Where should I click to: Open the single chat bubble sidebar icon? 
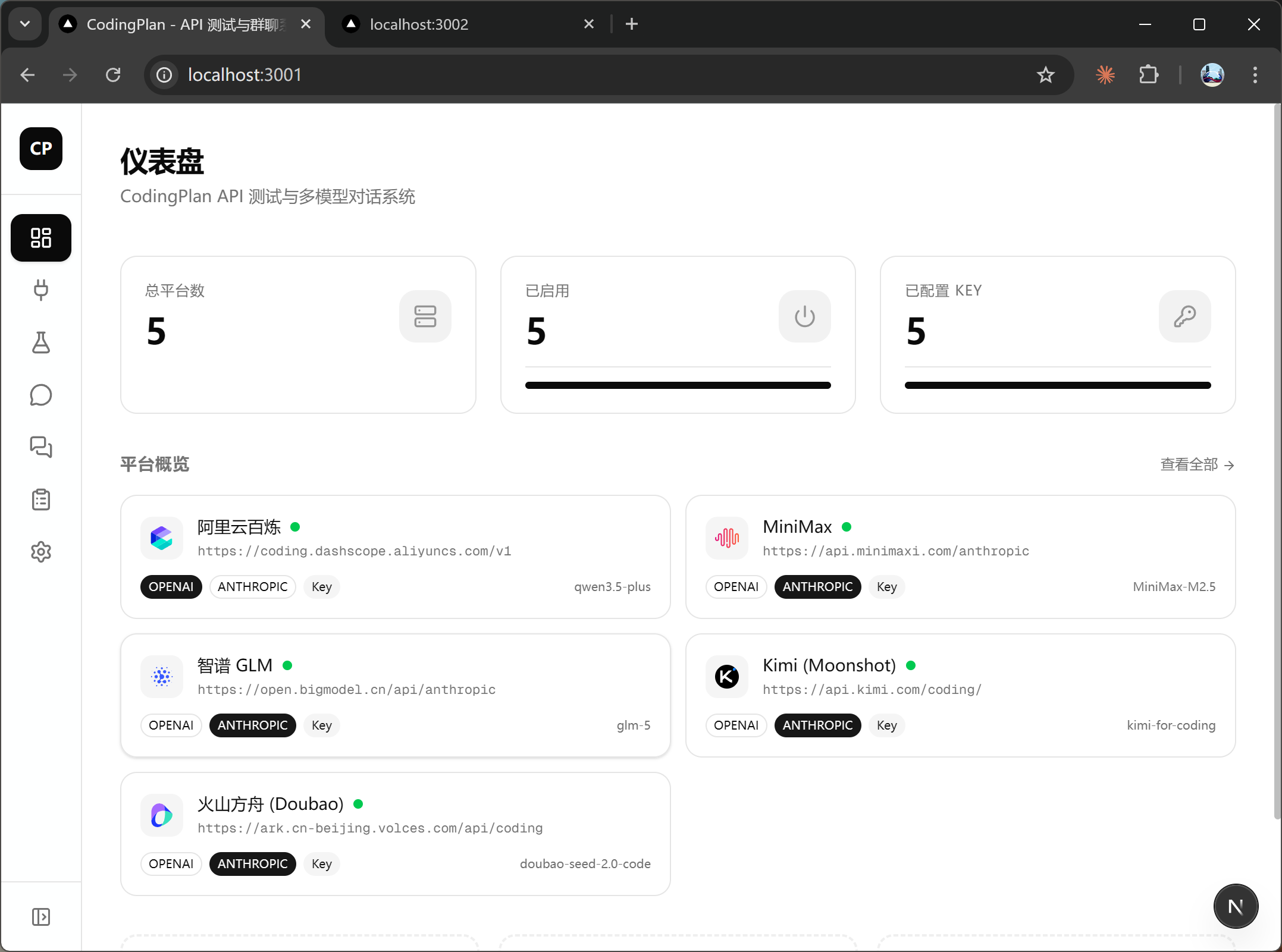(x=40, y=395)
